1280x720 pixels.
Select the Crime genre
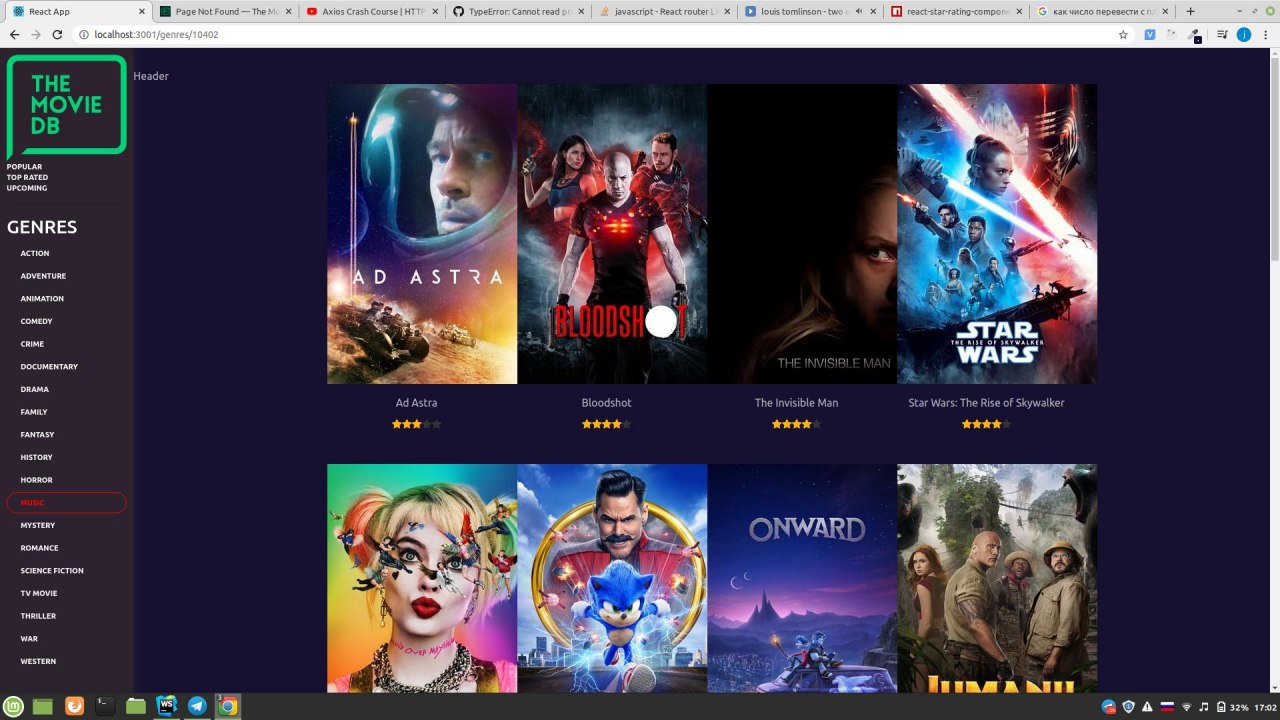pos(32,344)
